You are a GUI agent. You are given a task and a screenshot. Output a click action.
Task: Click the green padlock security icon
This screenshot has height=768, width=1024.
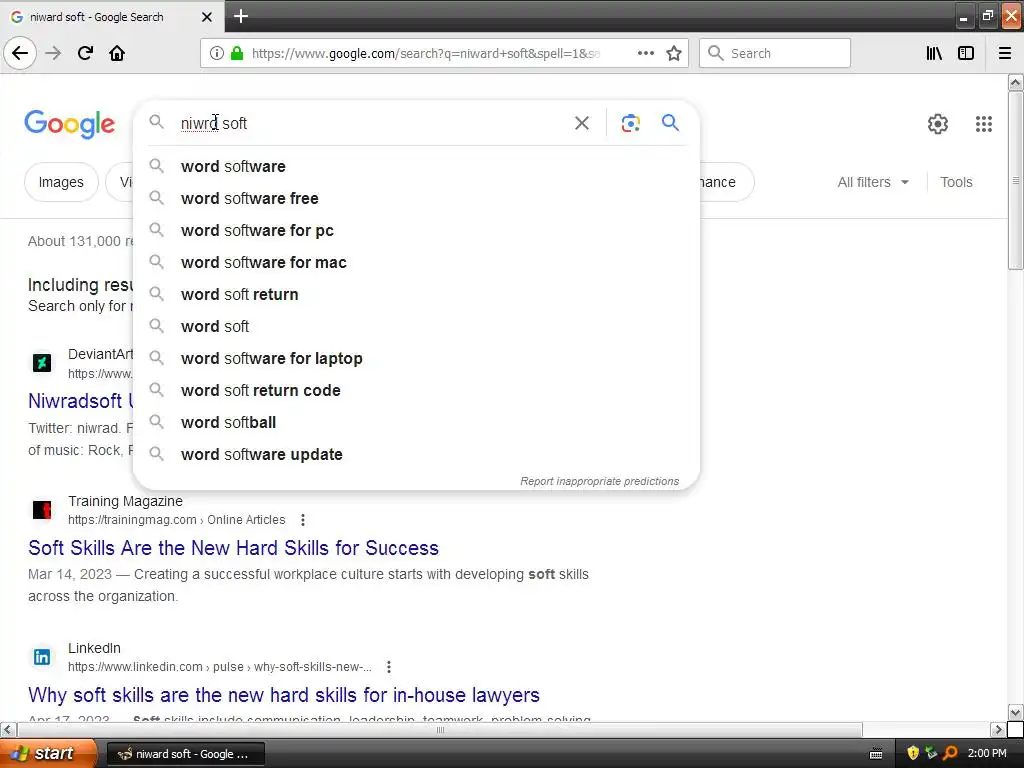(x=238, y=54)
